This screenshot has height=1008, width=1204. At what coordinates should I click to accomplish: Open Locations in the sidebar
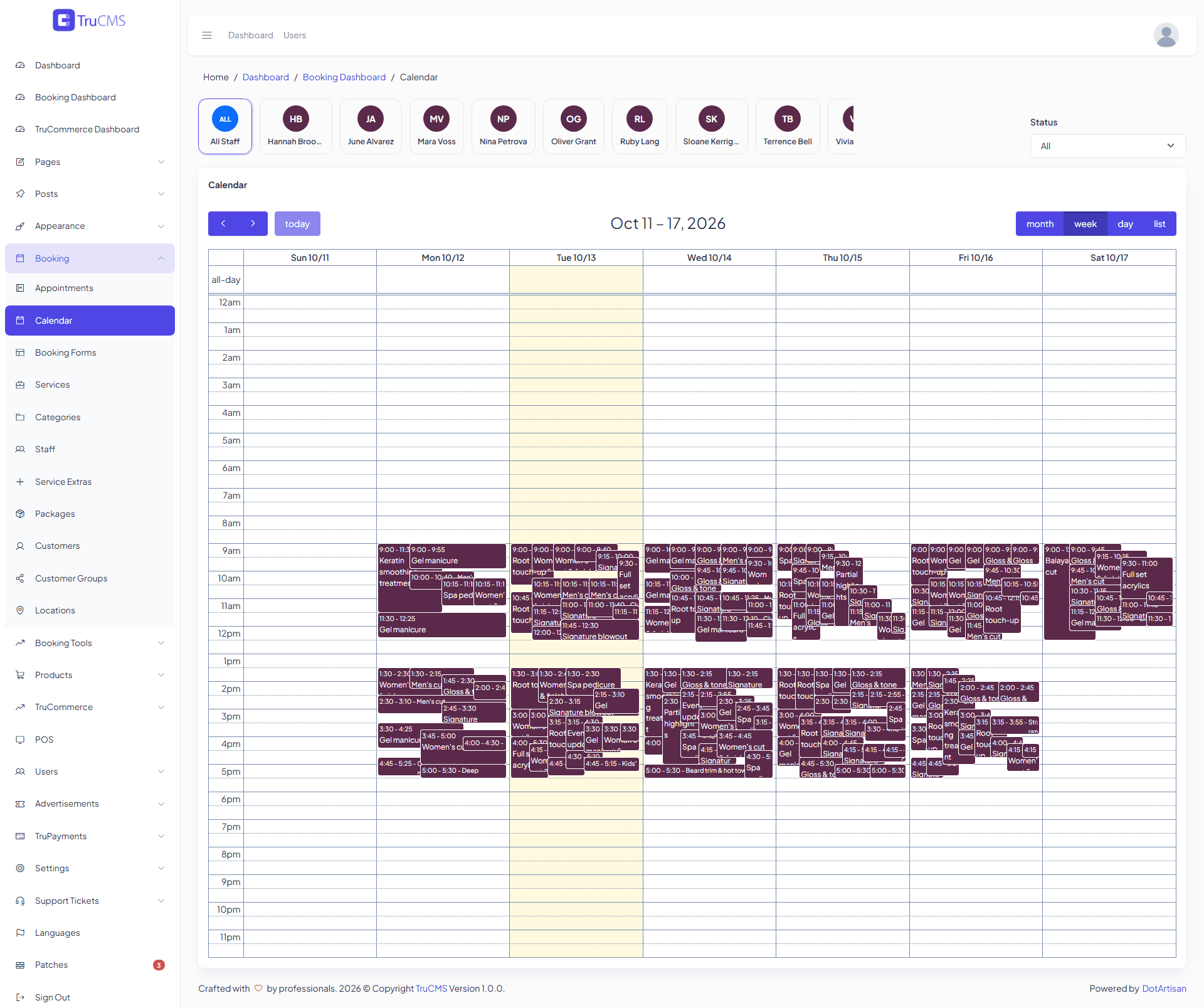coord(90,610)
